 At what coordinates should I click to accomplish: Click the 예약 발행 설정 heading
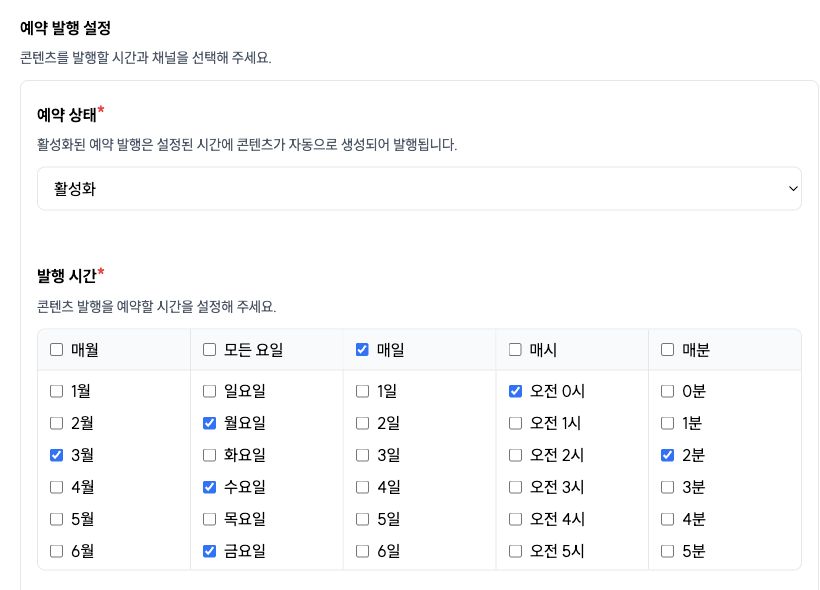65,28
